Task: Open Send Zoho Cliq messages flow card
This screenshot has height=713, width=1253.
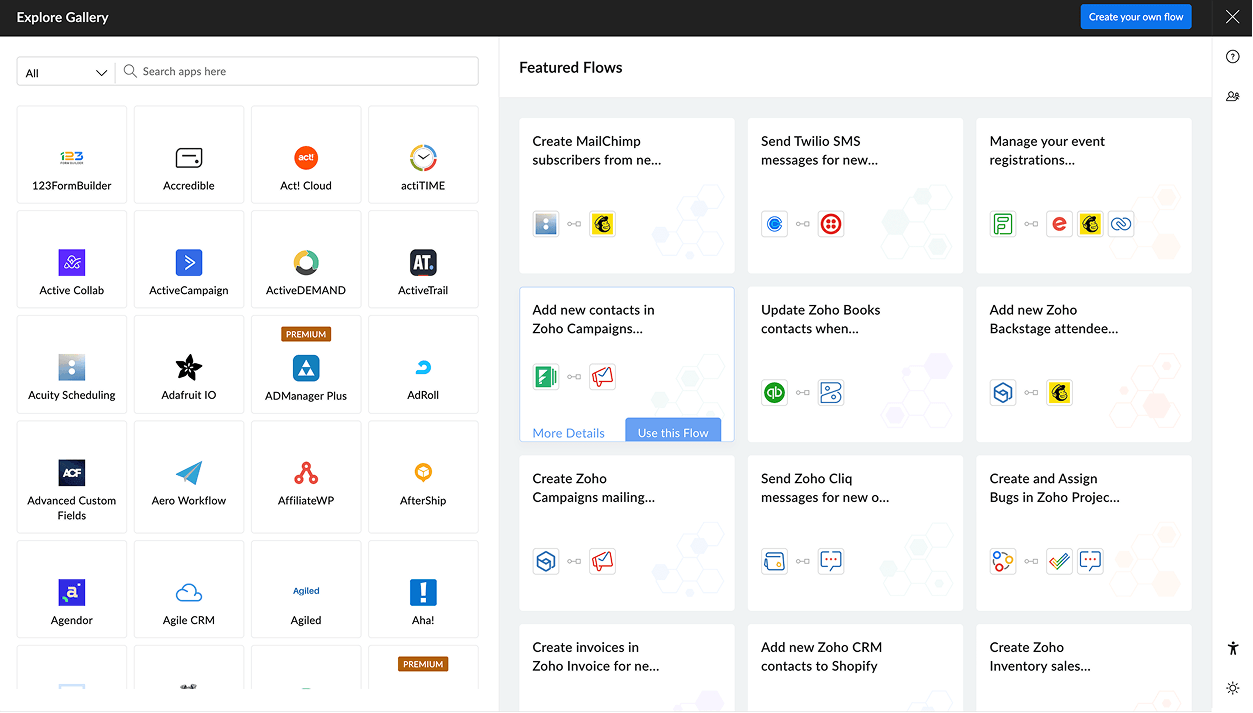Action: 855,533
